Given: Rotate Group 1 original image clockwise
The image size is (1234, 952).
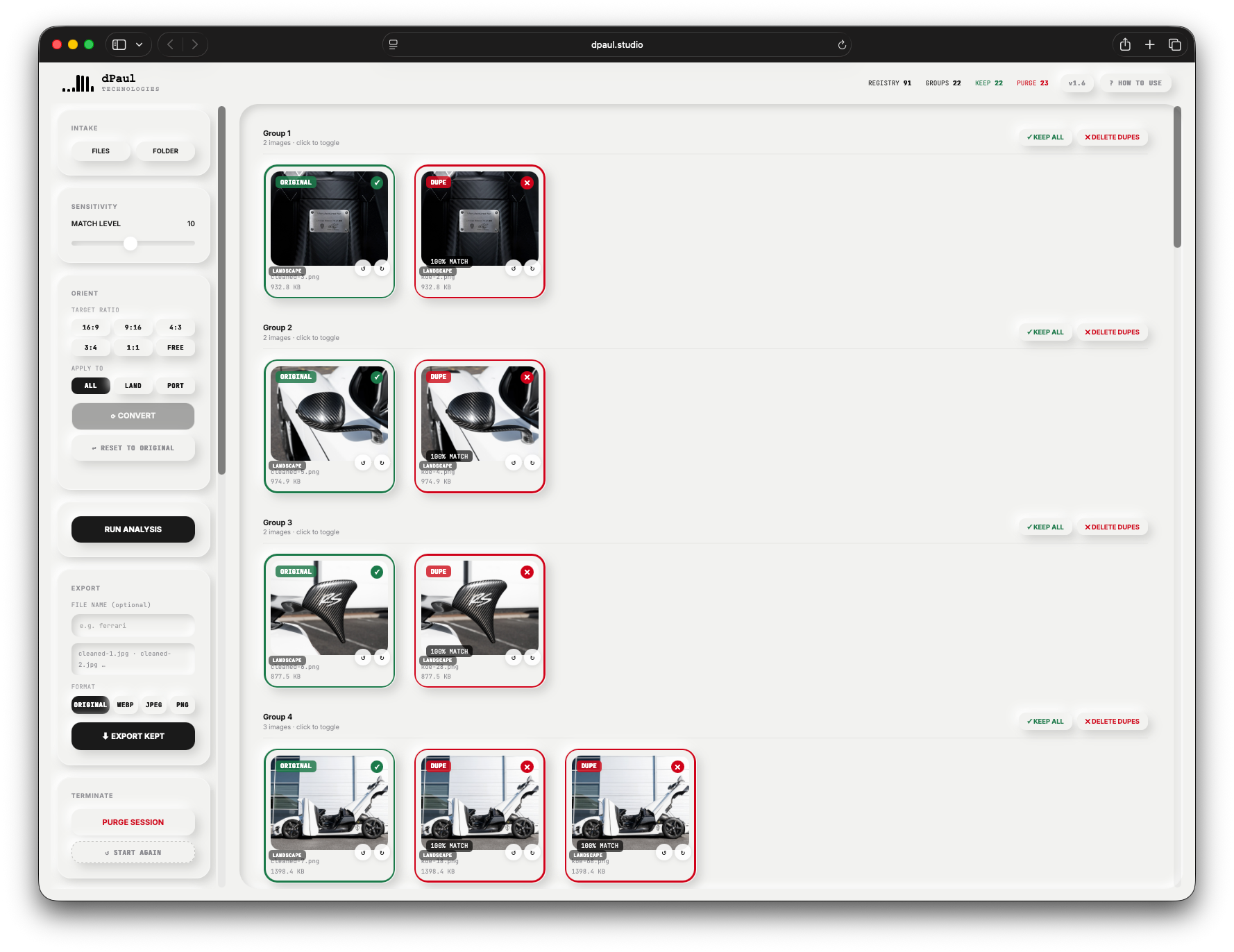Looking at the screenshot, I should pyautogui.click(x=382, y=269).
